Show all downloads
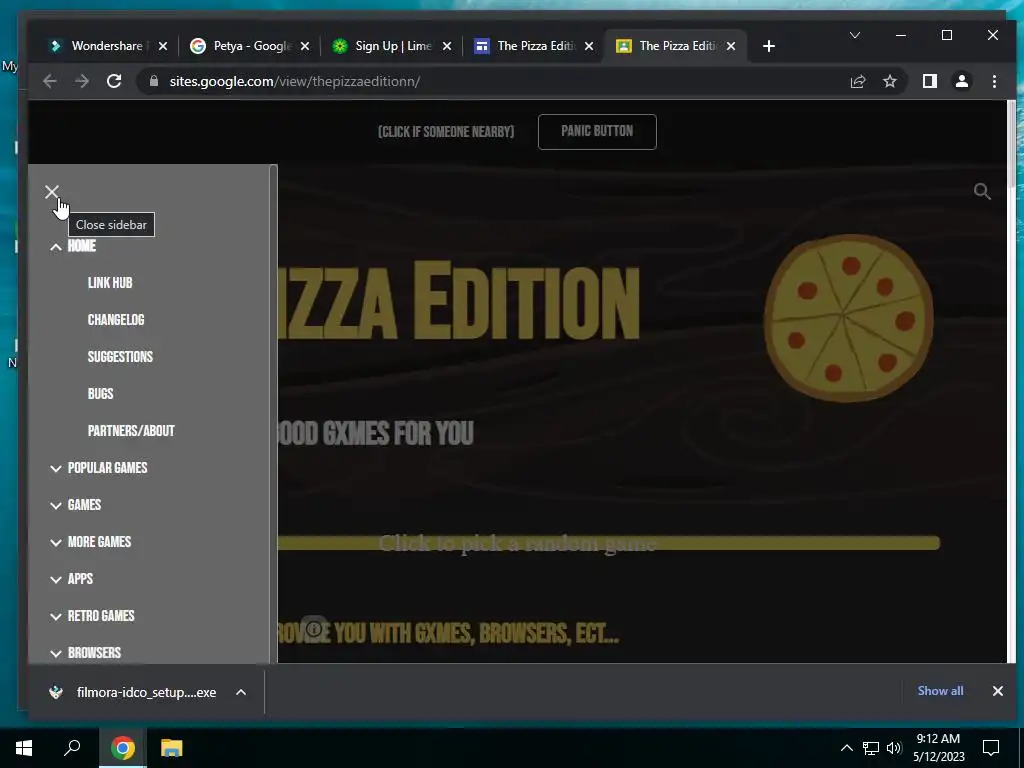Image resolution: width=1024 pixels, height=768 pixels. (x=940, y=691)
